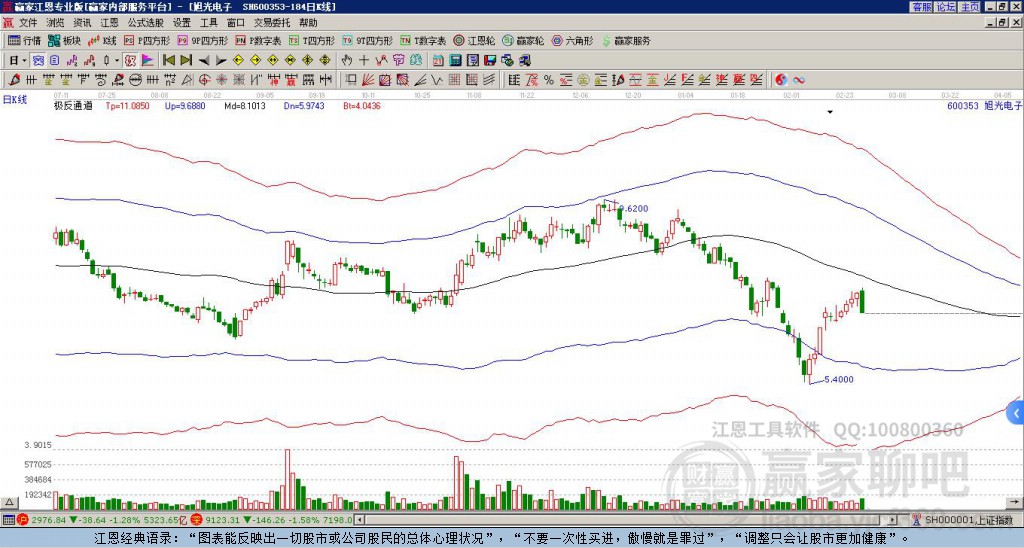Viewport: 1024px width, 548px height.
Task: Toggle the 权 adjustment button
Action: (130, 61)
